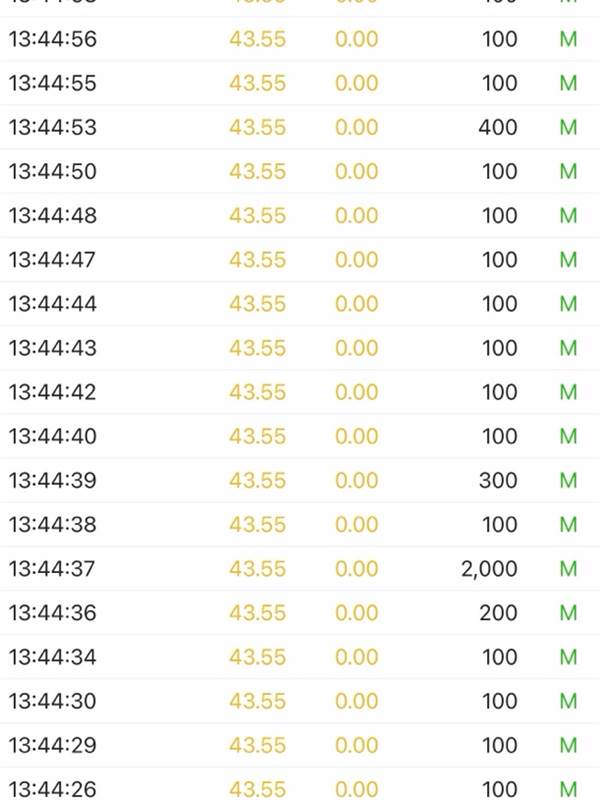Click the green M on the 13:44:50 row
The height and width of the screenshot is (800, 600).
tap(568, 171)
